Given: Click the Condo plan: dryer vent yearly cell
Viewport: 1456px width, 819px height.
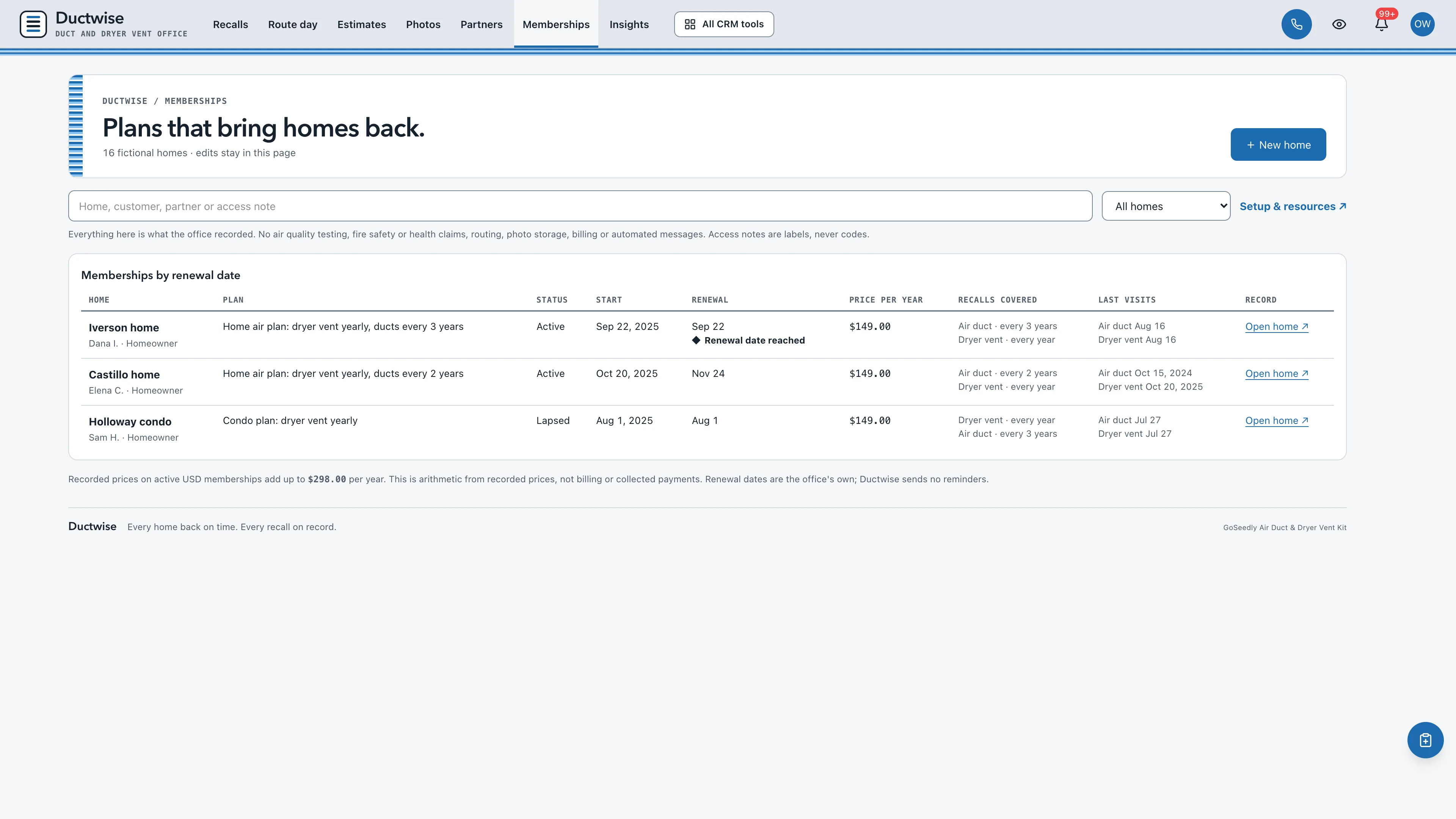Looking at the screenshot, I should [290, 420].
